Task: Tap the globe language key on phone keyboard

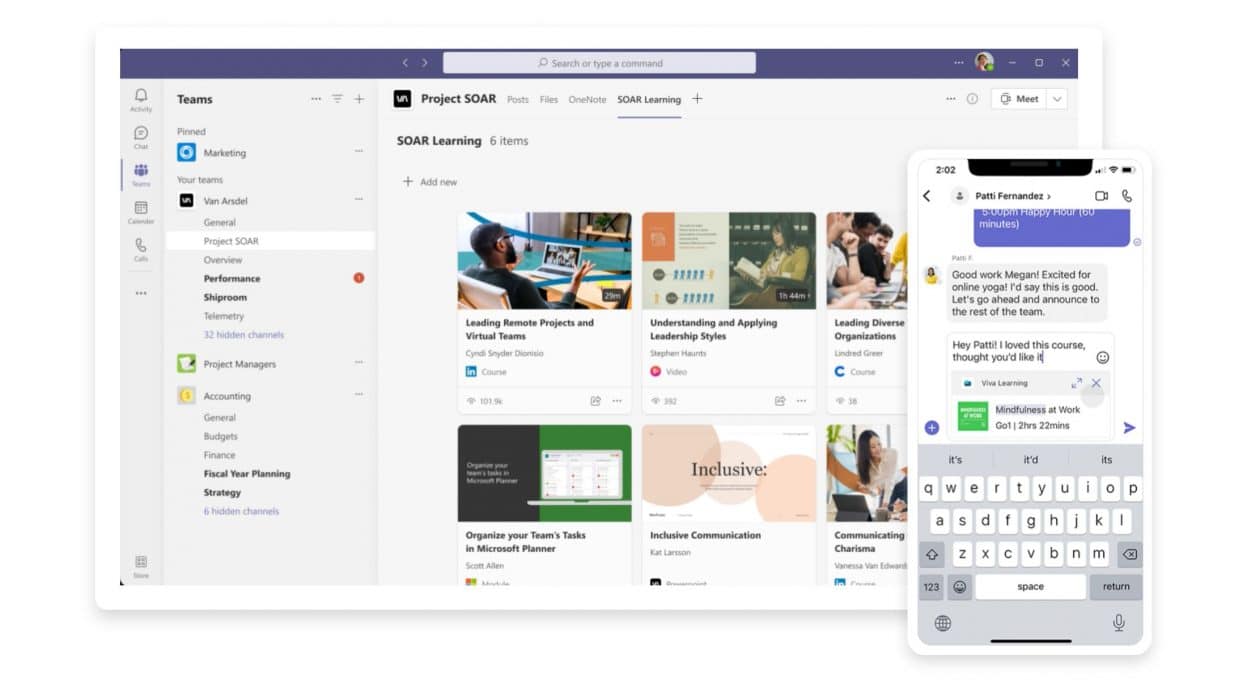Action: click(x=942, y=623)
